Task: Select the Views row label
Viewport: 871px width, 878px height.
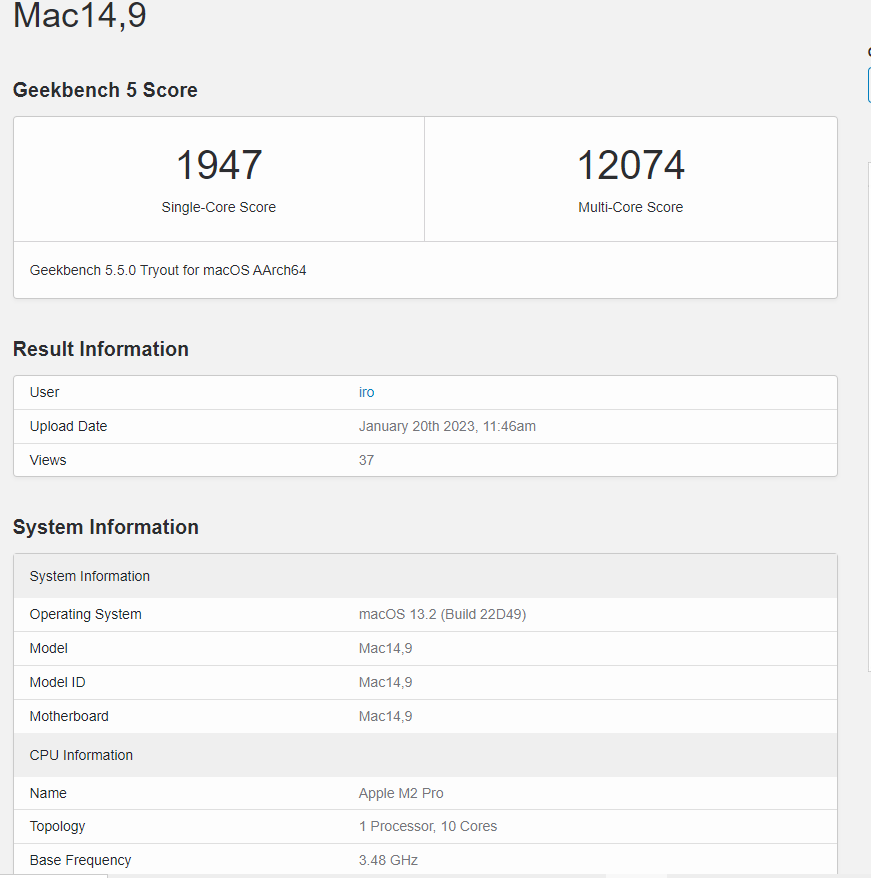Action: [x=48, y=460]
